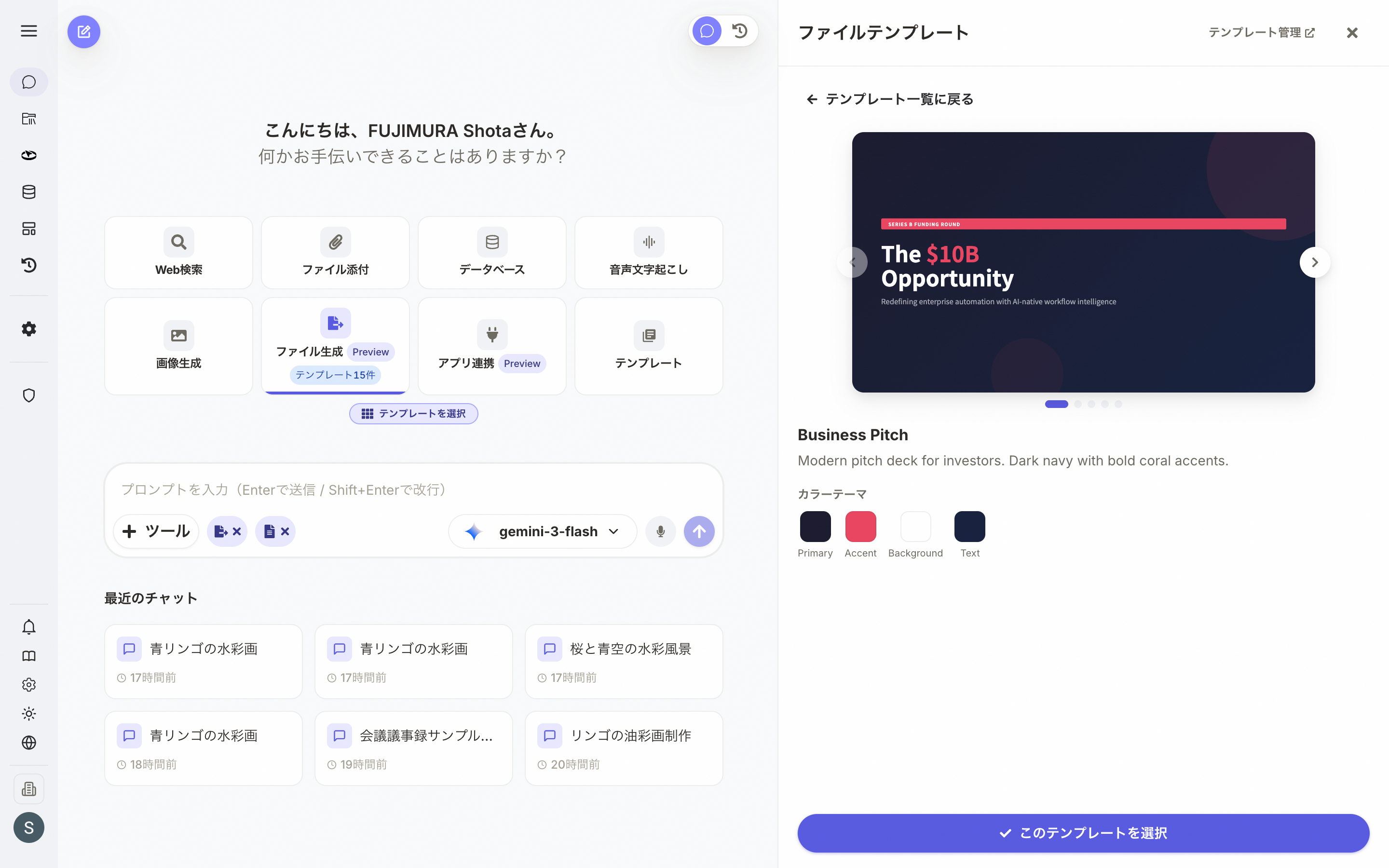The width and height of the screenshot is (1389, 868).
Task: Open the database cylinder icon in sidebar
Action: click(x=29, y=192)
